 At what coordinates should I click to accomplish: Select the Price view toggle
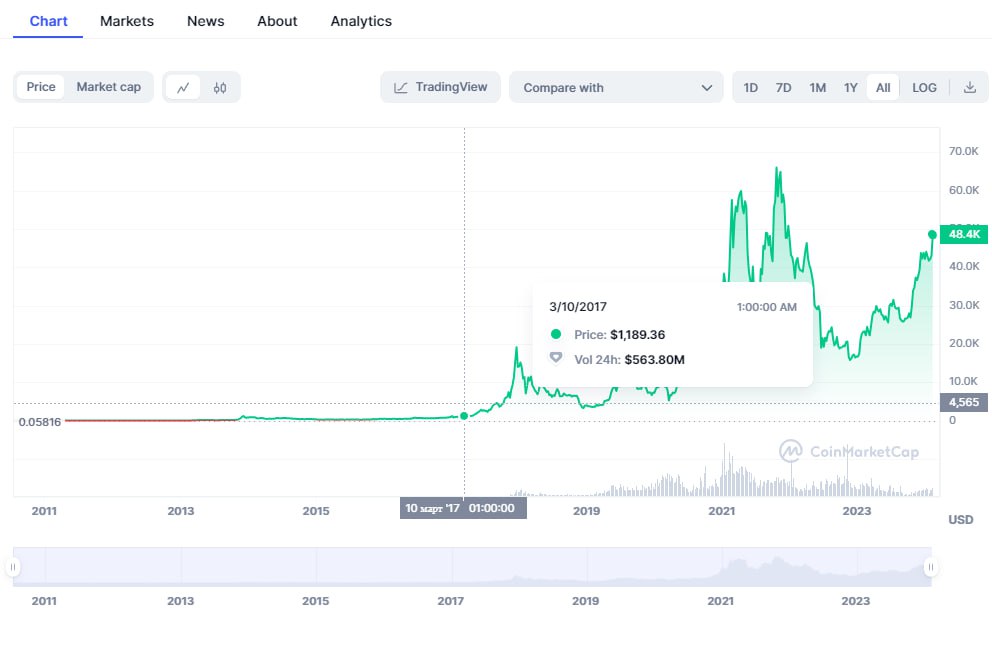click(x=41, y=87)
